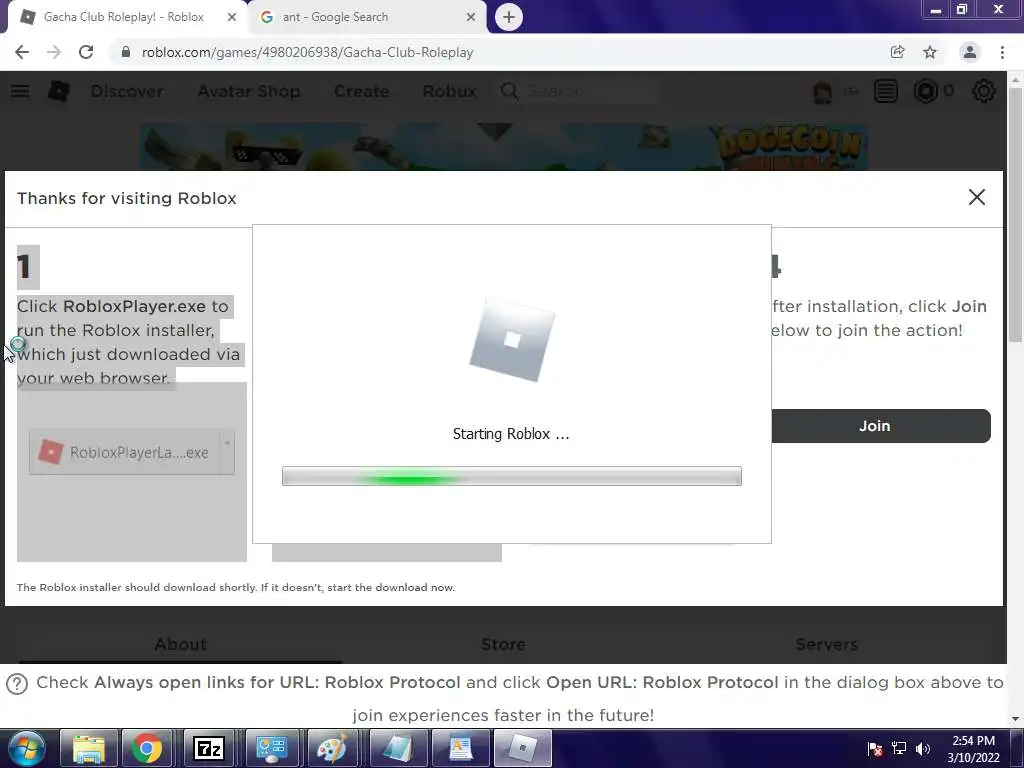Open the control panel taskbar icon
1024x768 pixels.
pos(271,748)
